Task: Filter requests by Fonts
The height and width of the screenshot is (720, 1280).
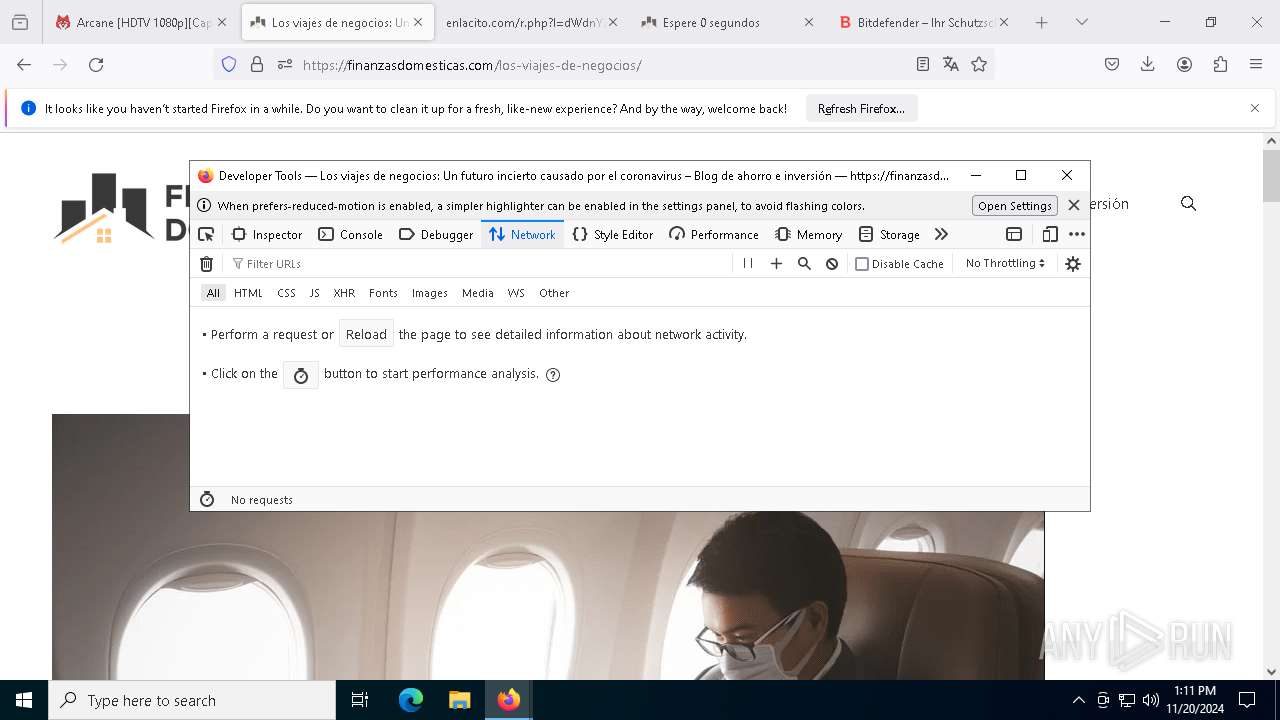Action: pyautogui.click(x=383, y=293)
